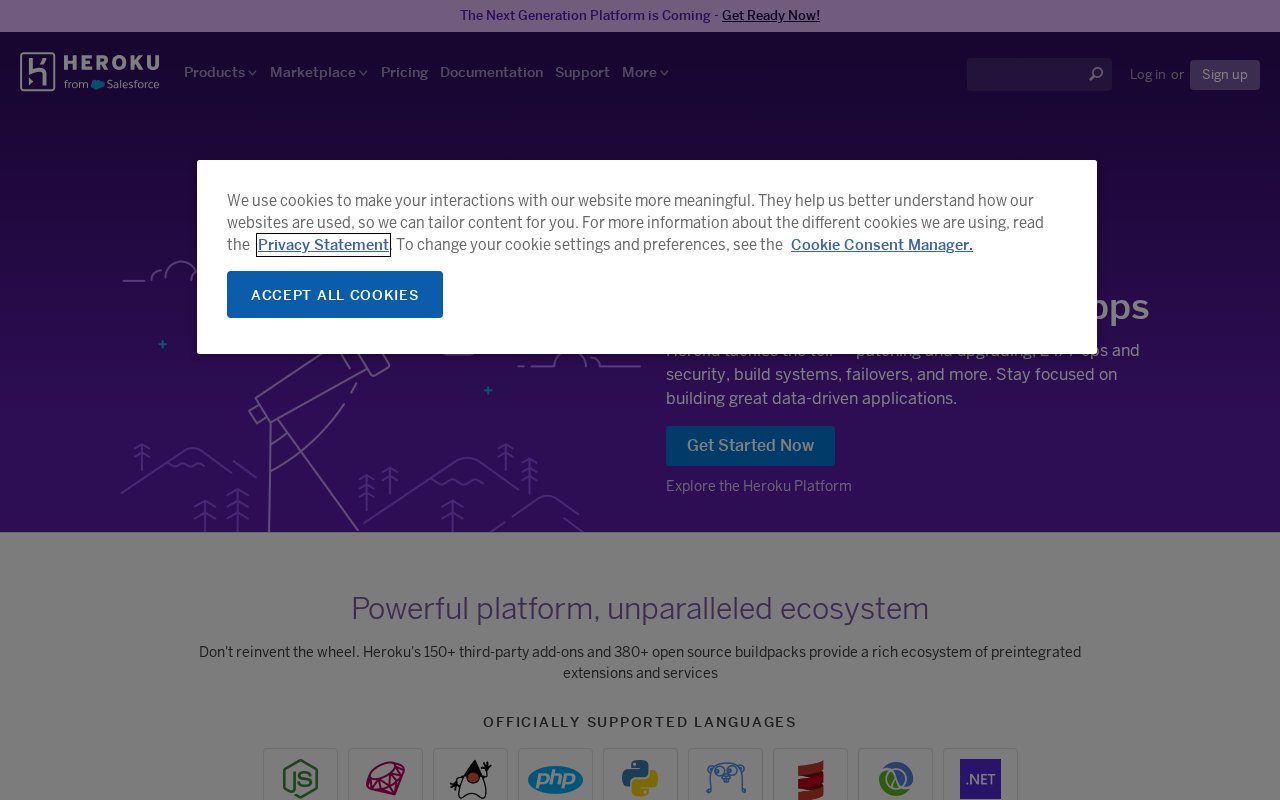Image resolution: width=1280 pixels, height=800 pixels.
Task: Expand the Marketplace menu
Action: [319, 72]
